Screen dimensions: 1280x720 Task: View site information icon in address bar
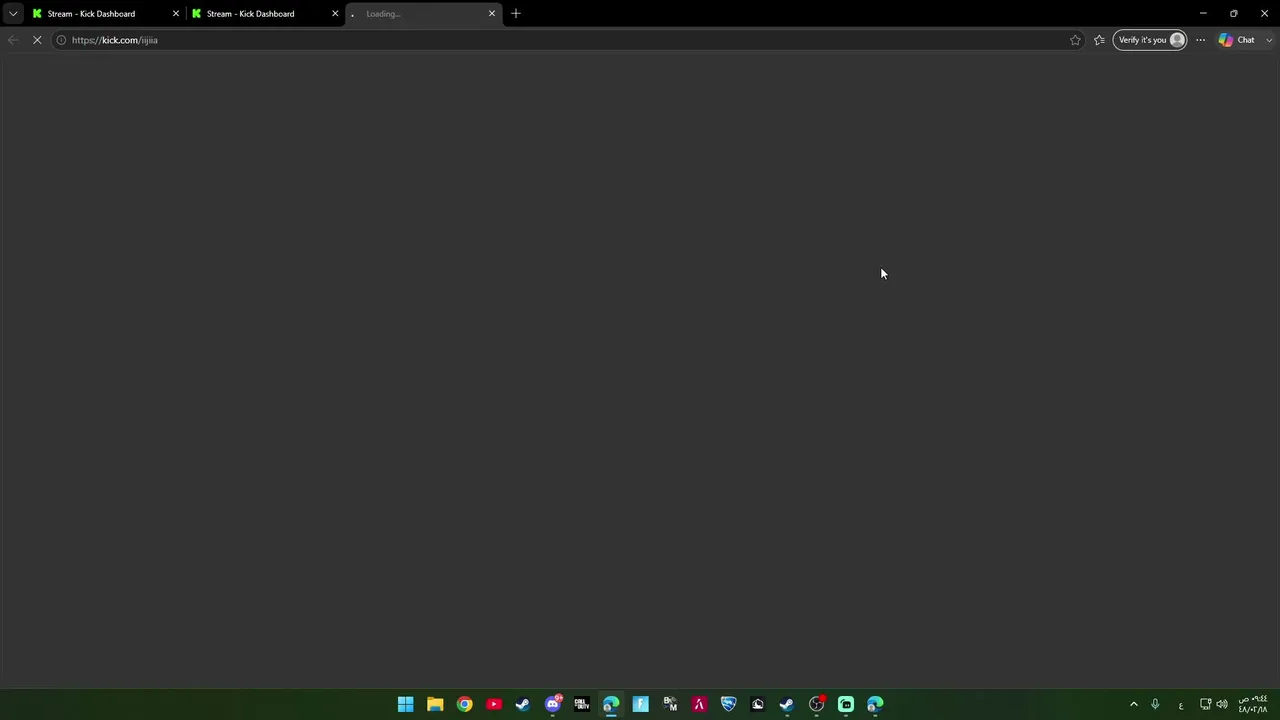pyautogui.click(x=61, y=40)
